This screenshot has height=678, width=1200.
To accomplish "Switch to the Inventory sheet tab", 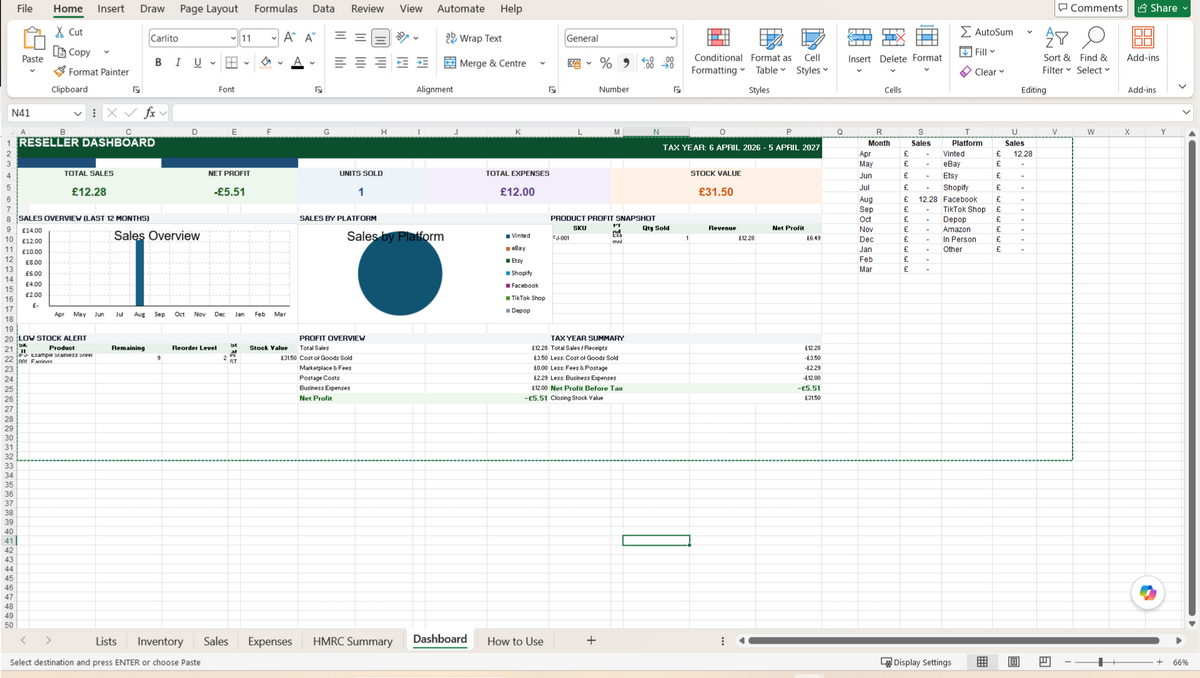I will 160,641.
